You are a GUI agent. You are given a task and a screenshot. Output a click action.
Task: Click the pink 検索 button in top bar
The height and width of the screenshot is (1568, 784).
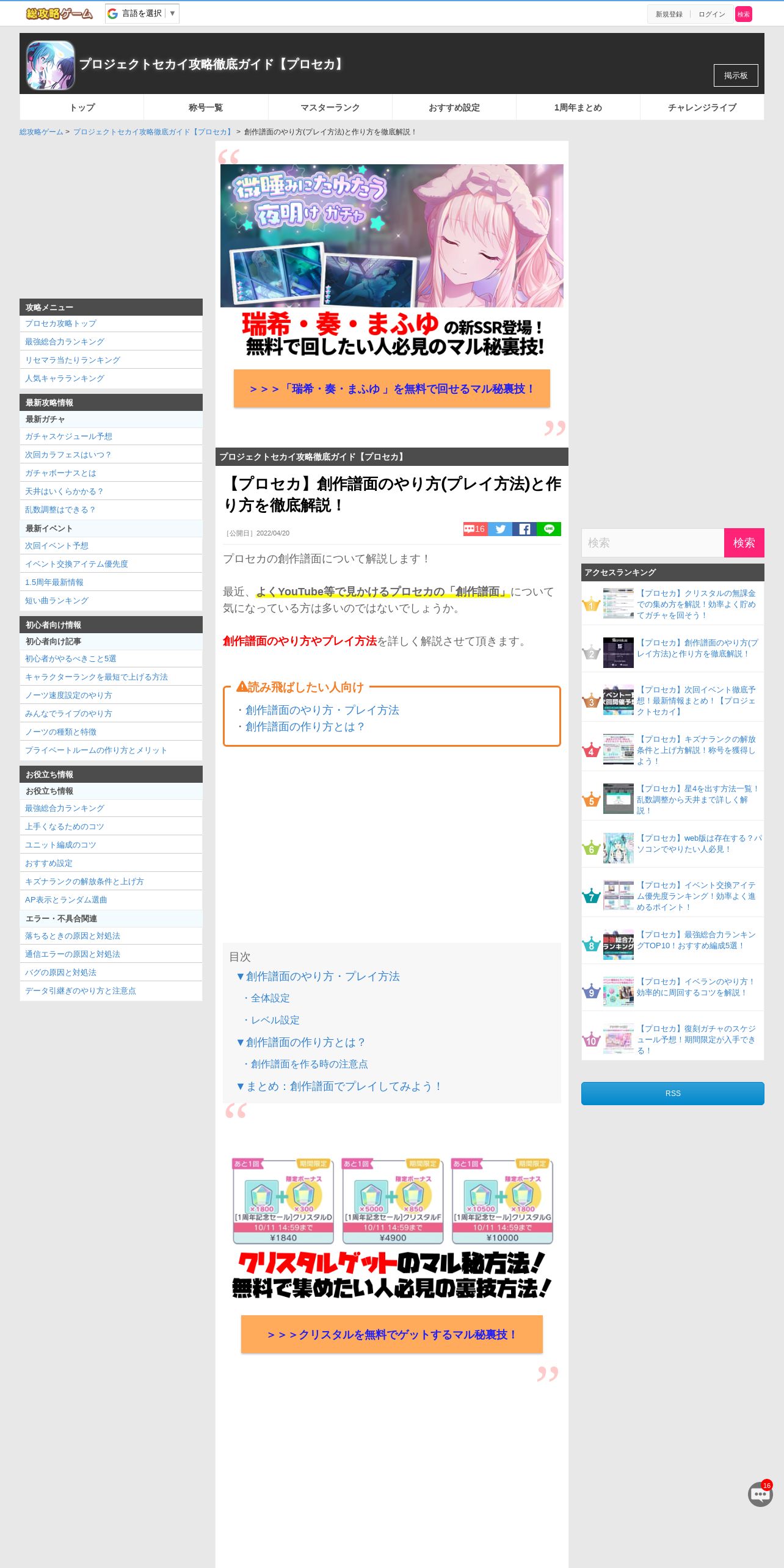[x=744, y=14]
